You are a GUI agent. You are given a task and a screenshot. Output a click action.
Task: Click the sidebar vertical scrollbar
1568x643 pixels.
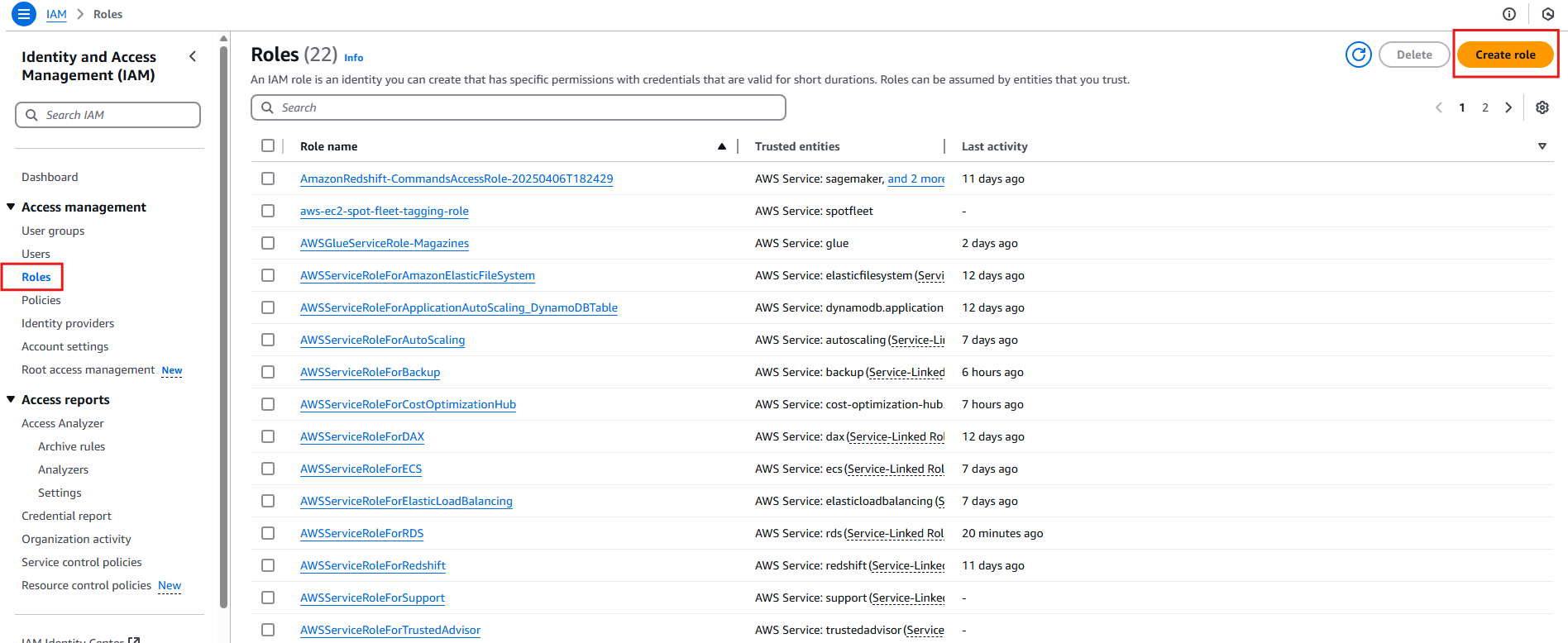tap(223, 326)
